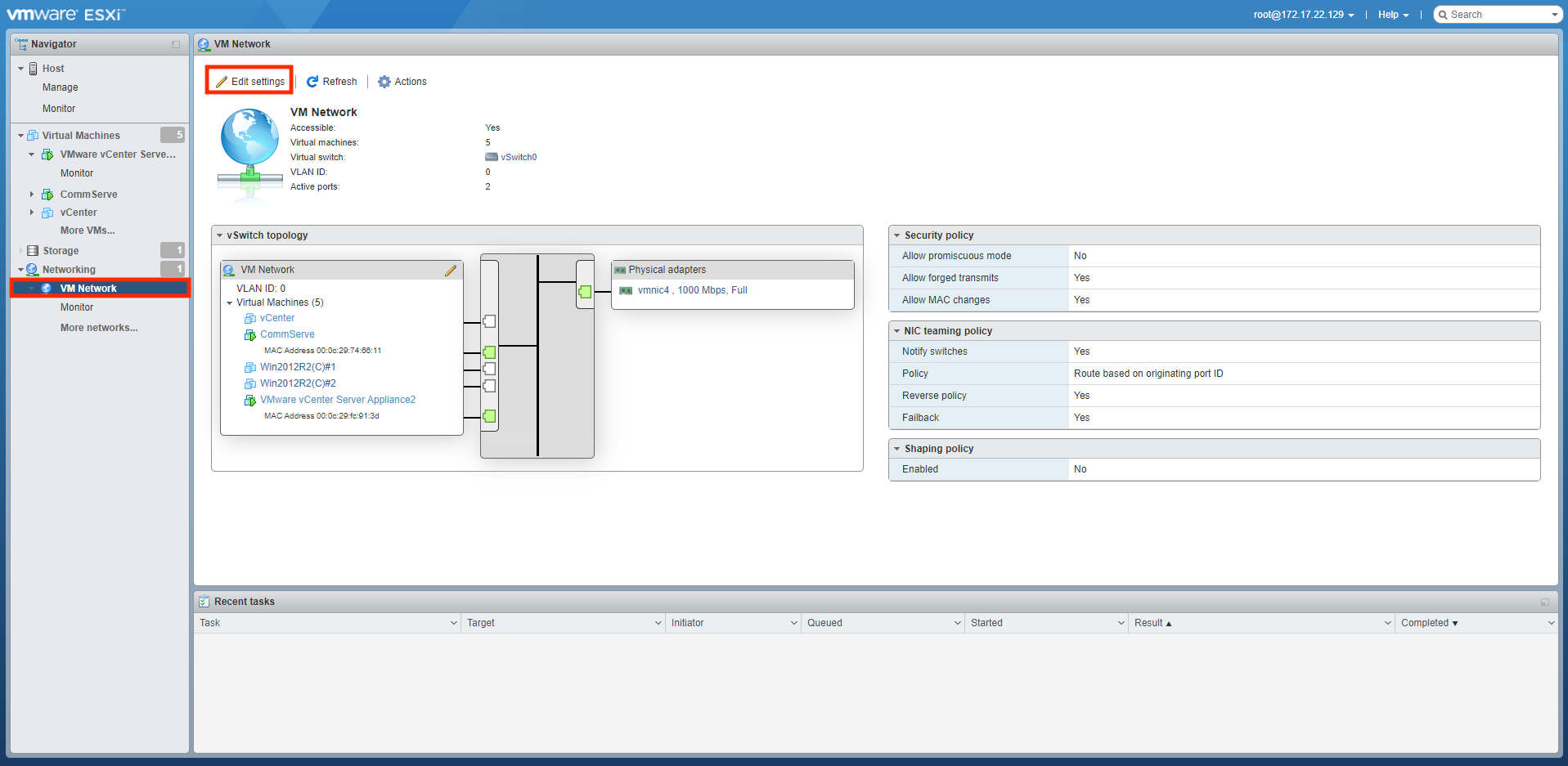This screenshot has height=766, width=1568.
Task: Click the Win2012R2(C)#1 VM icon in topology
Action: [x=250, y=368]
